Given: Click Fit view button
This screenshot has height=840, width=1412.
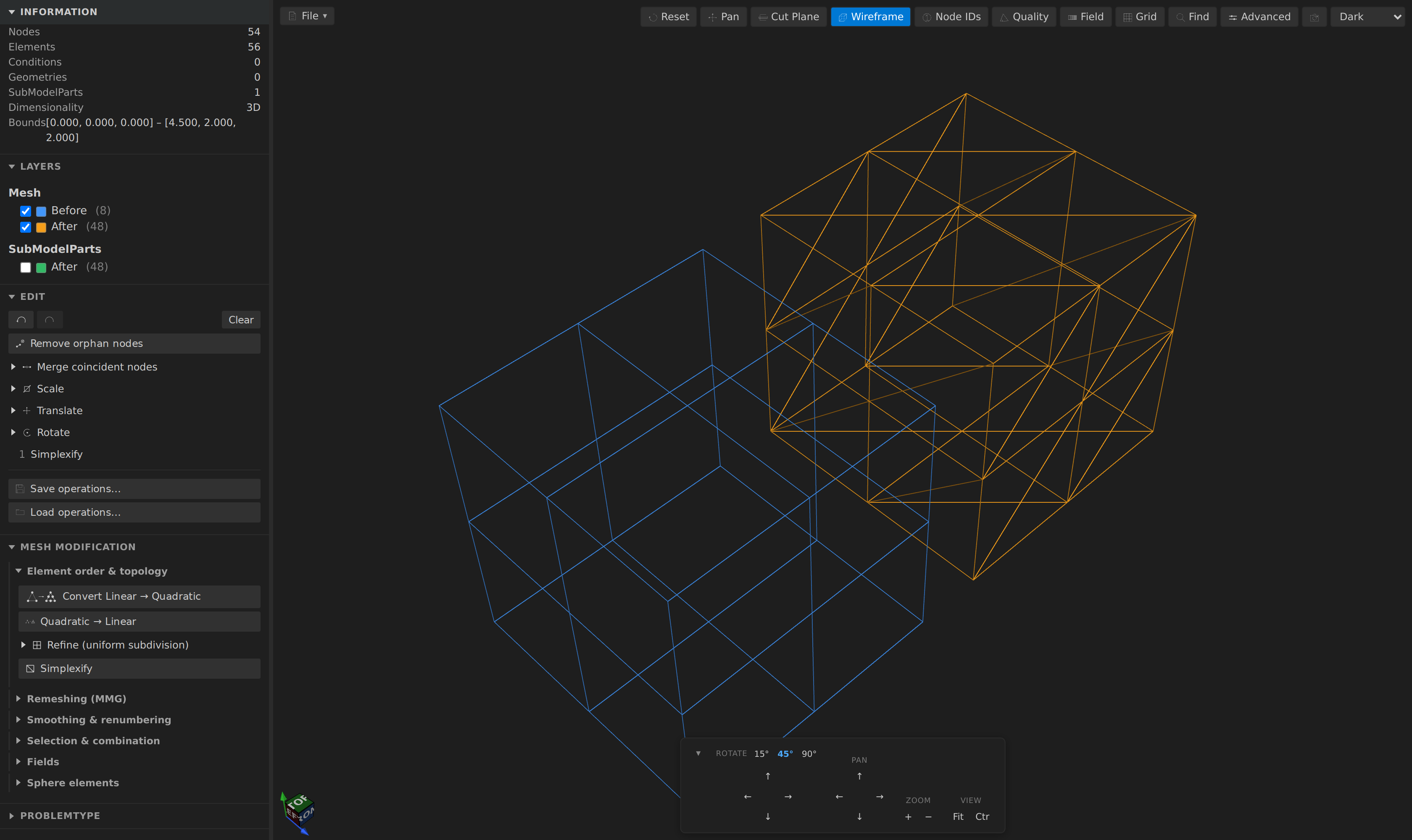Looking at the screenshot, I should click(958, 817).
